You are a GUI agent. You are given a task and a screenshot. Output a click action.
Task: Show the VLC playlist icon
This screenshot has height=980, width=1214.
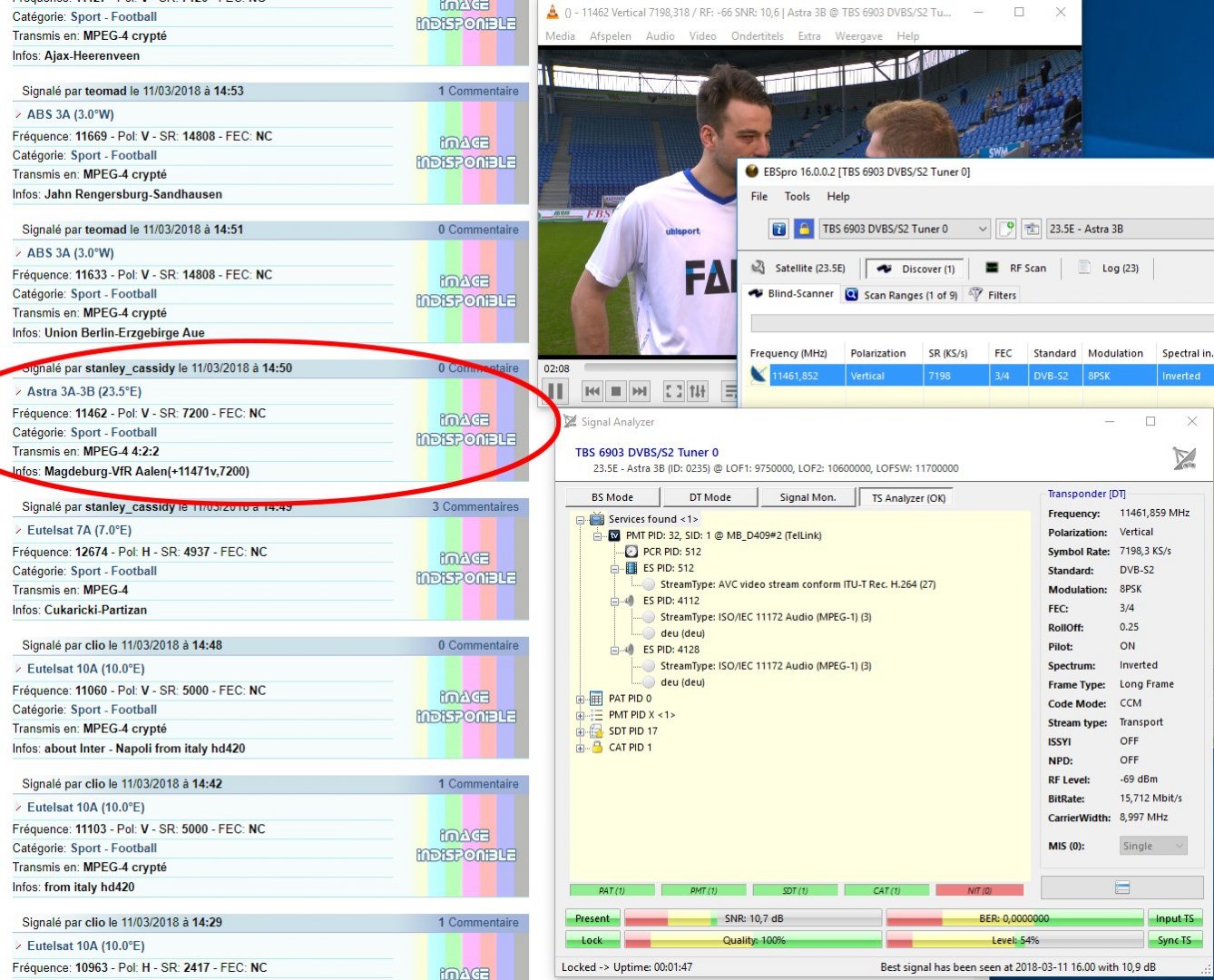[x=729, y=391]
